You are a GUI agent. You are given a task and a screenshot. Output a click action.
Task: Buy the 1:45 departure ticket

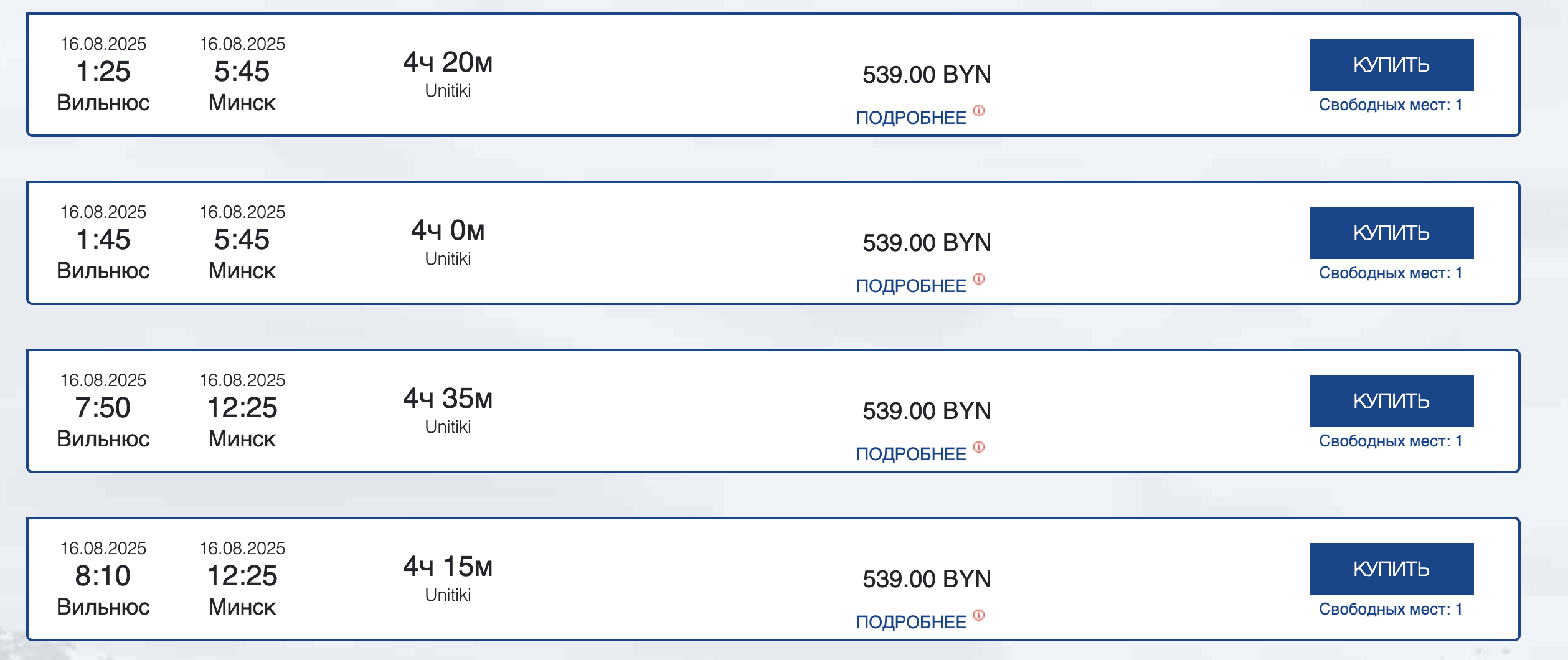(1391, 233)
